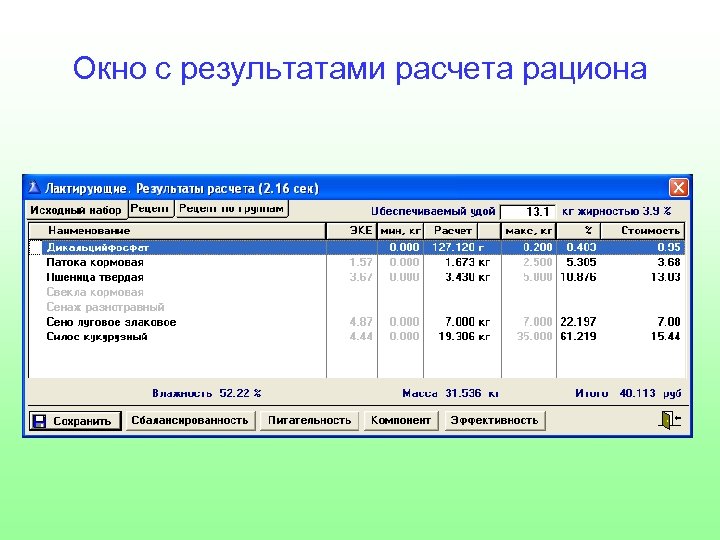Viewport: 720px width, 540px height.
Task: Click the milk yield field 13.1
Action: (528, 212)
